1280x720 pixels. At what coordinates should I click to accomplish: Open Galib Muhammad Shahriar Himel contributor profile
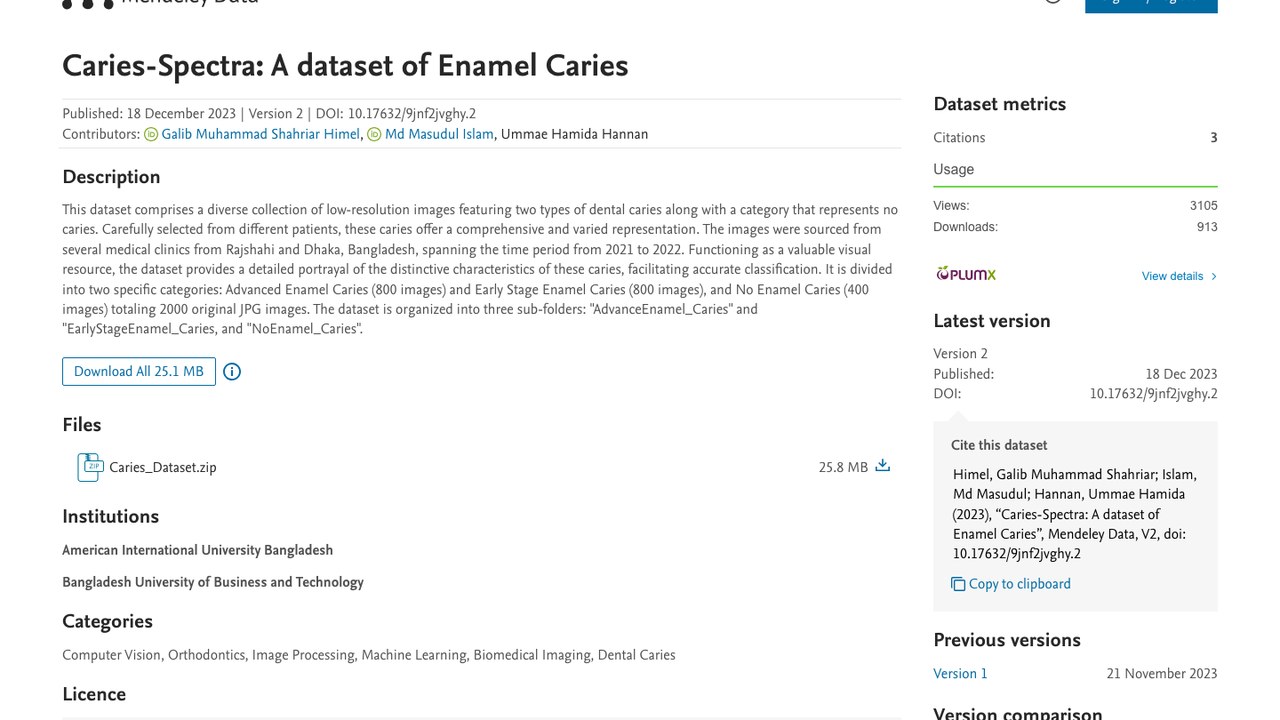click(x=260, y=134)
